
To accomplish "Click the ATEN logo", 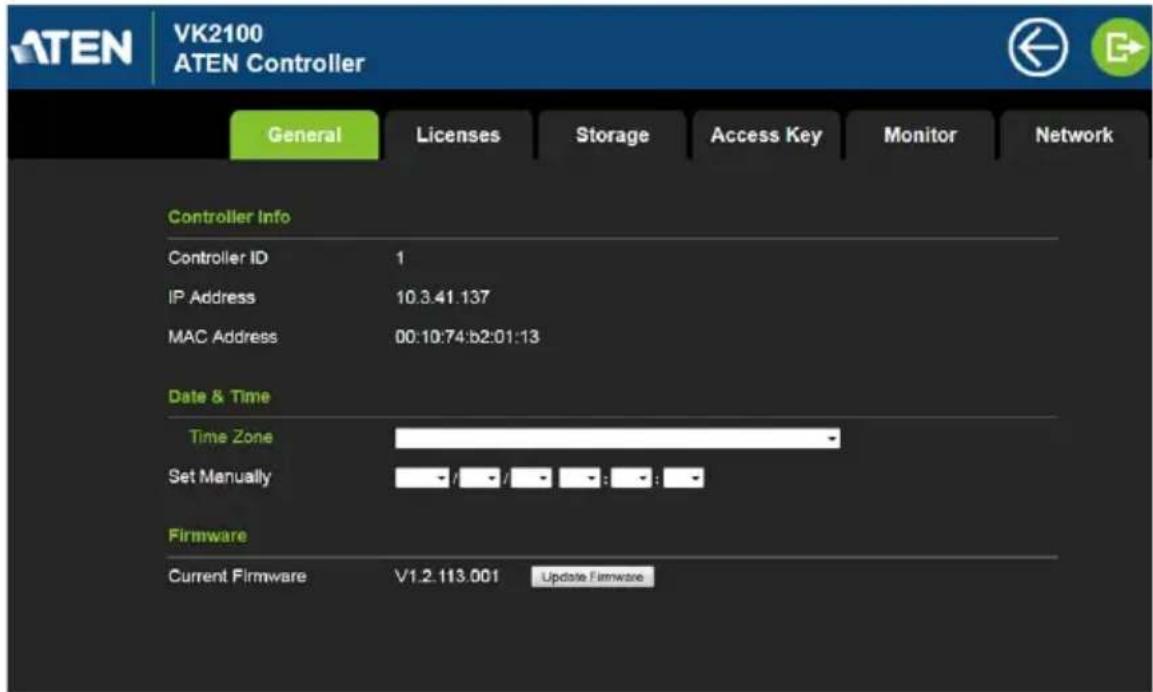I will click(71, 48).
